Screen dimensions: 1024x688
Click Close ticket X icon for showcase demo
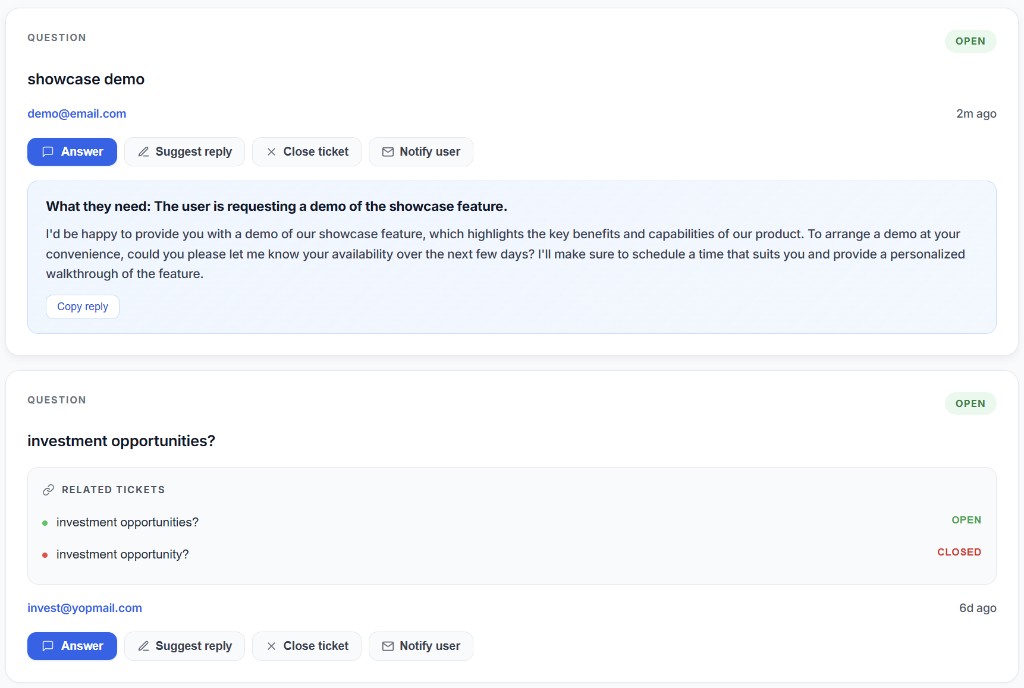[271, 152]
